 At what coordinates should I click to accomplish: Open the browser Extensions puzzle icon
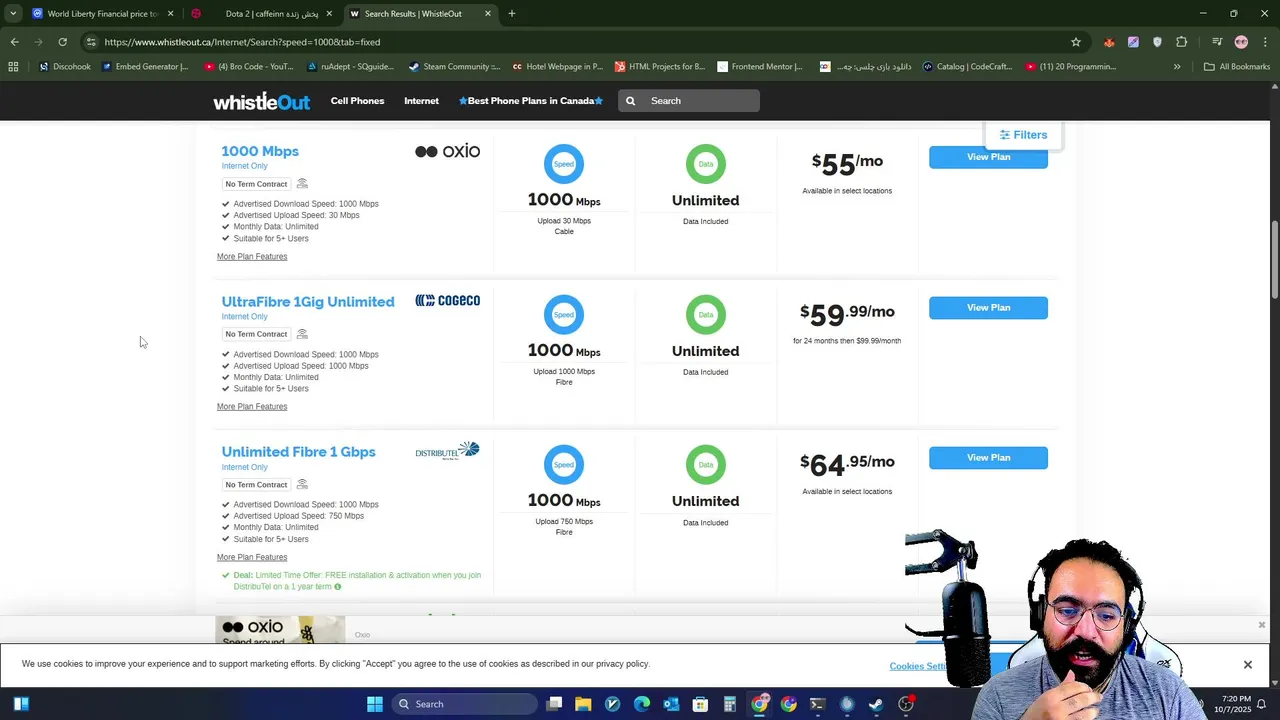coord(1182,42)
